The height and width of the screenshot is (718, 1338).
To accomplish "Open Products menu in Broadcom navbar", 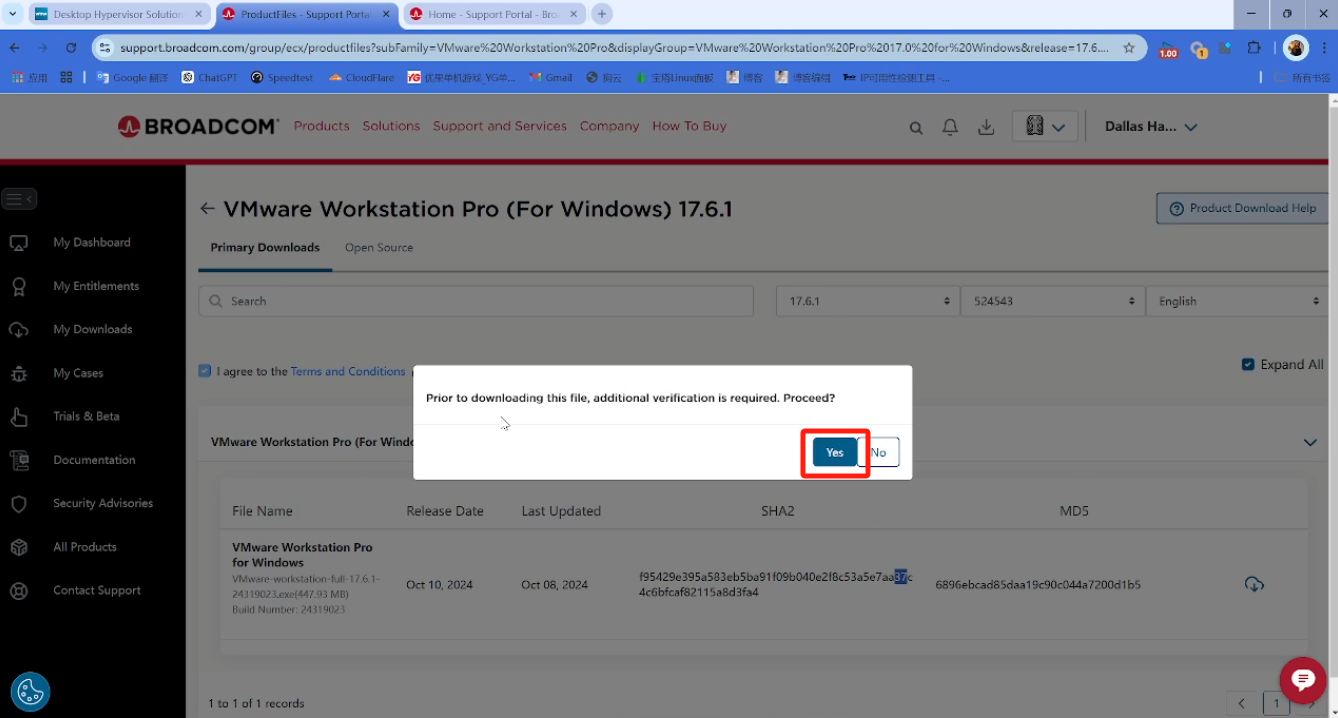I will pos(322,126).
